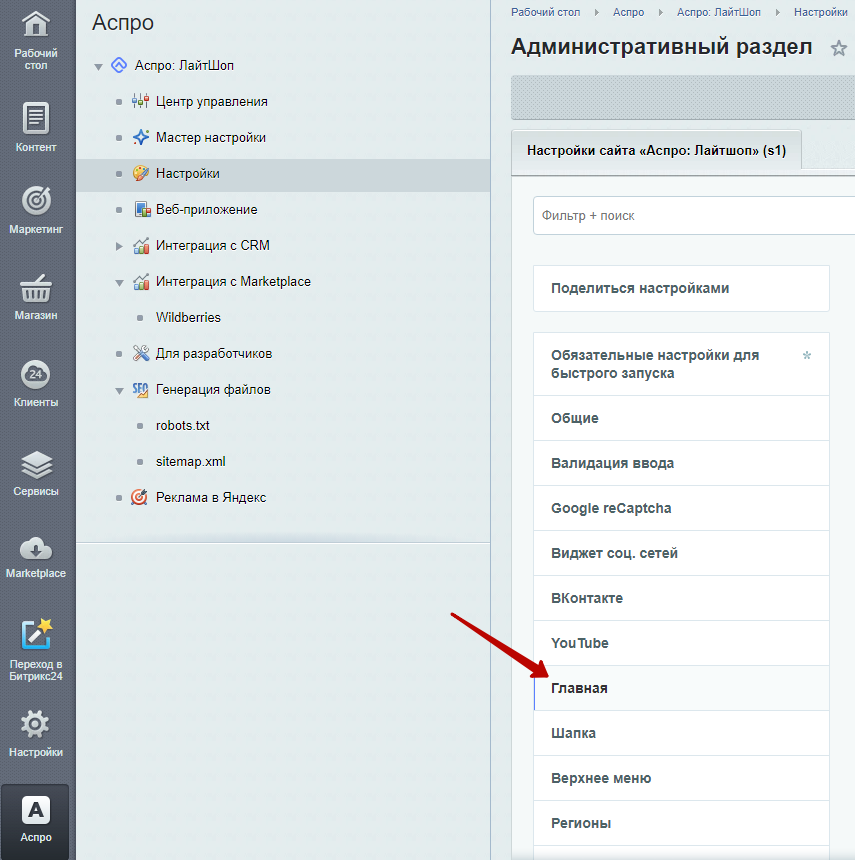Open Поделиться настройками
The height and width of the screenshot is (860, 855).
(681, 288)
